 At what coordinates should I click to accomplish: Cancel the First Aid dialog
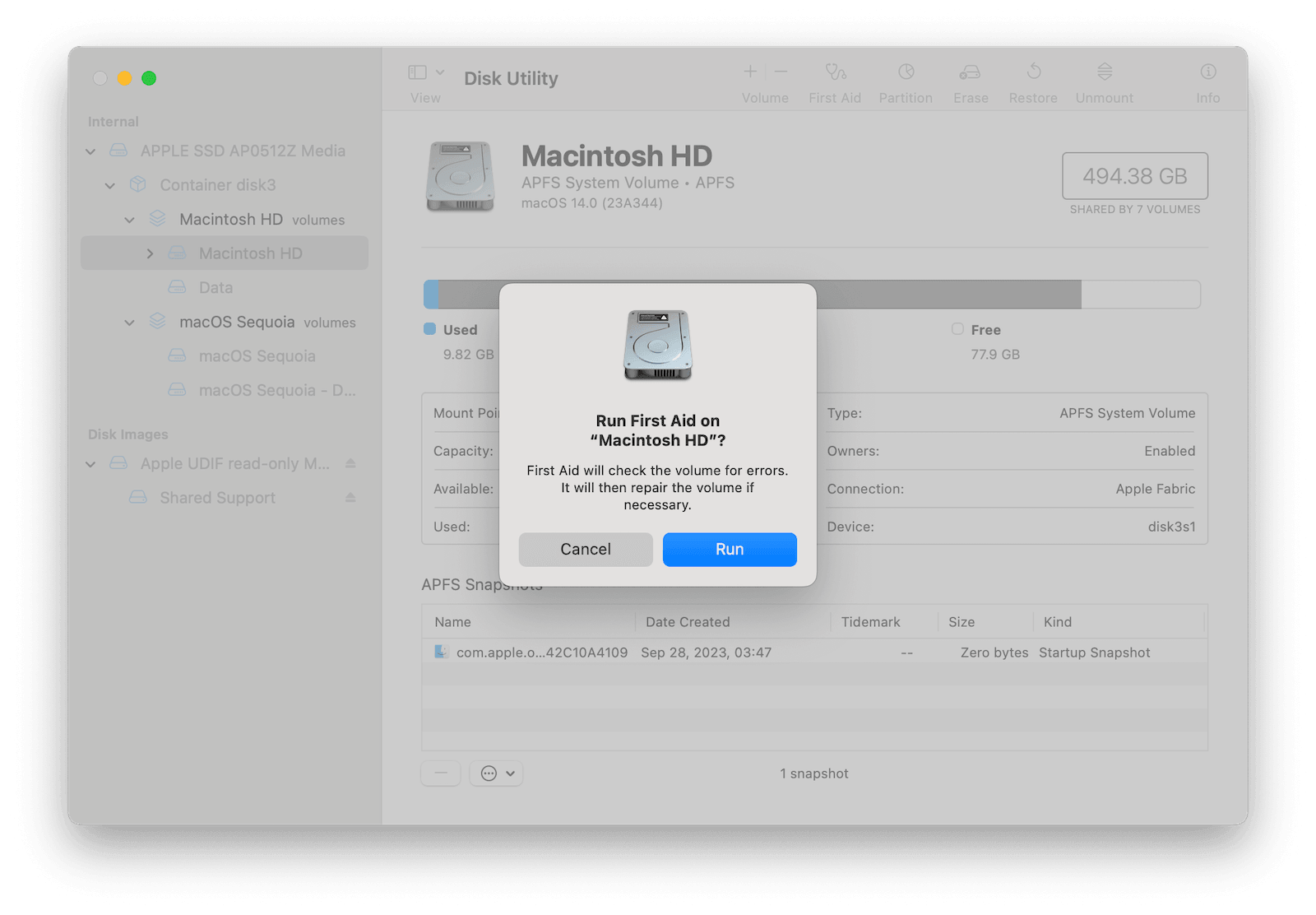click(x=586, y=549)
